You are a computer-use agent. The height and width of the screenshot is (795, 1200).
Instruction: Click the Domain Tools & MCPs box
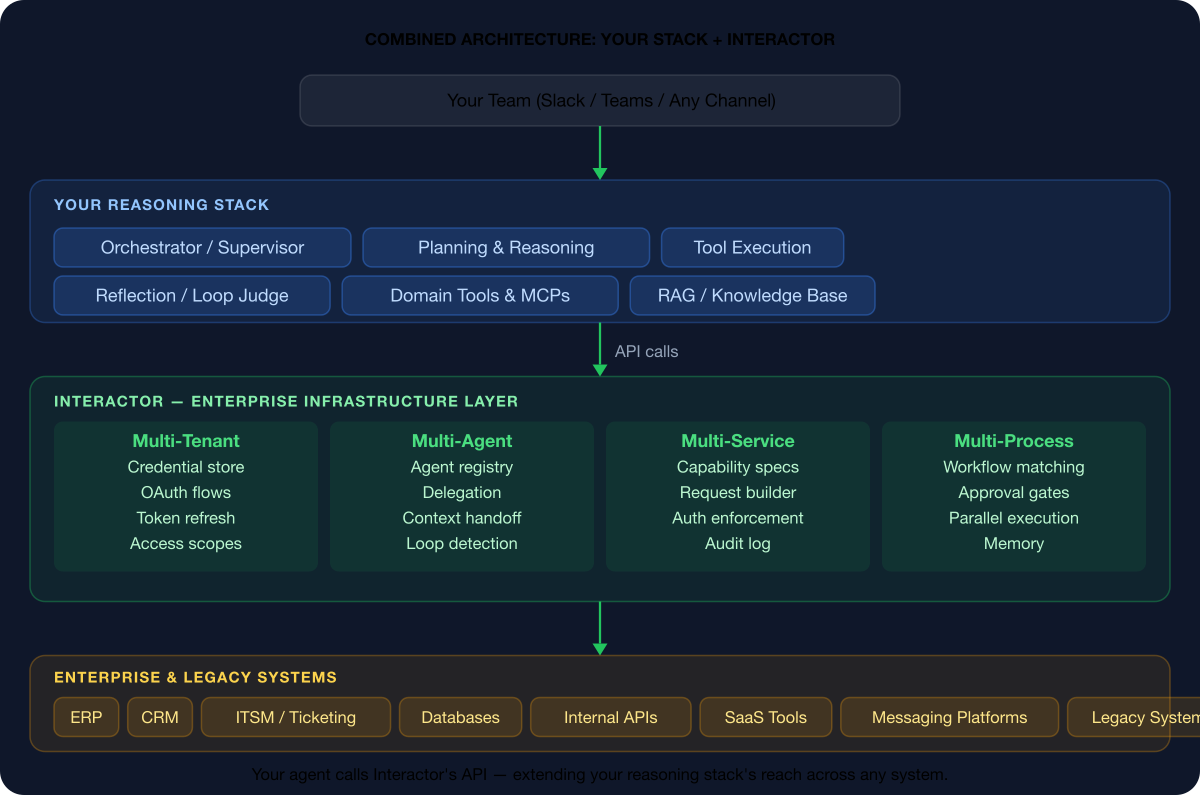[x=480, y=295]
